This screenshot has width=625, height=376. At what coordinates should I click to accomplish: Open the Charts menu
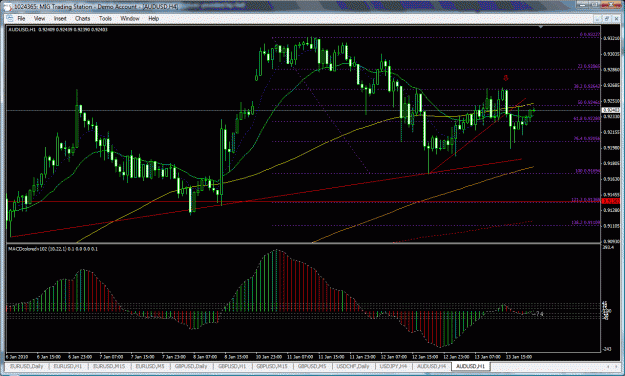83,18
